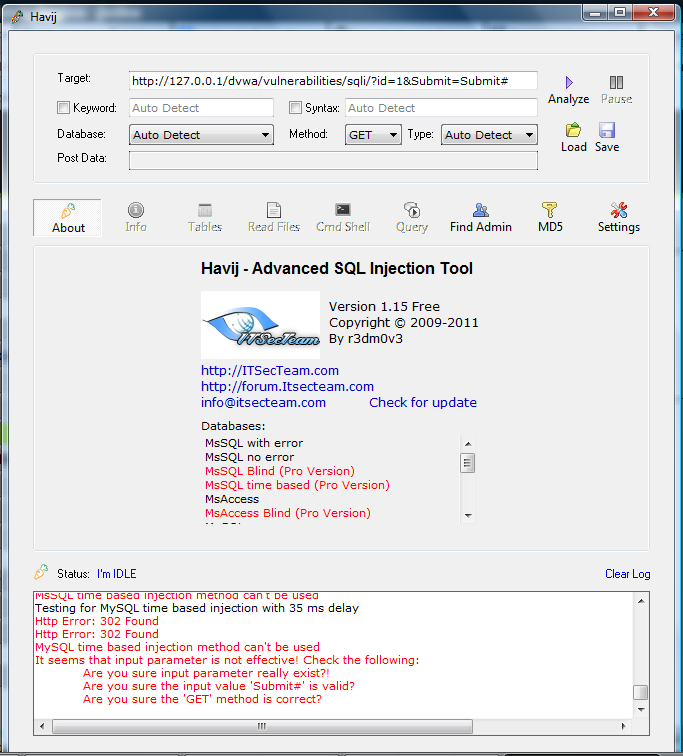The height and width of the screenshot is (756, 683).
Task: Click log line 'Are you sure the 'GET' method is correct?'
Action: [x=202, y=699]
